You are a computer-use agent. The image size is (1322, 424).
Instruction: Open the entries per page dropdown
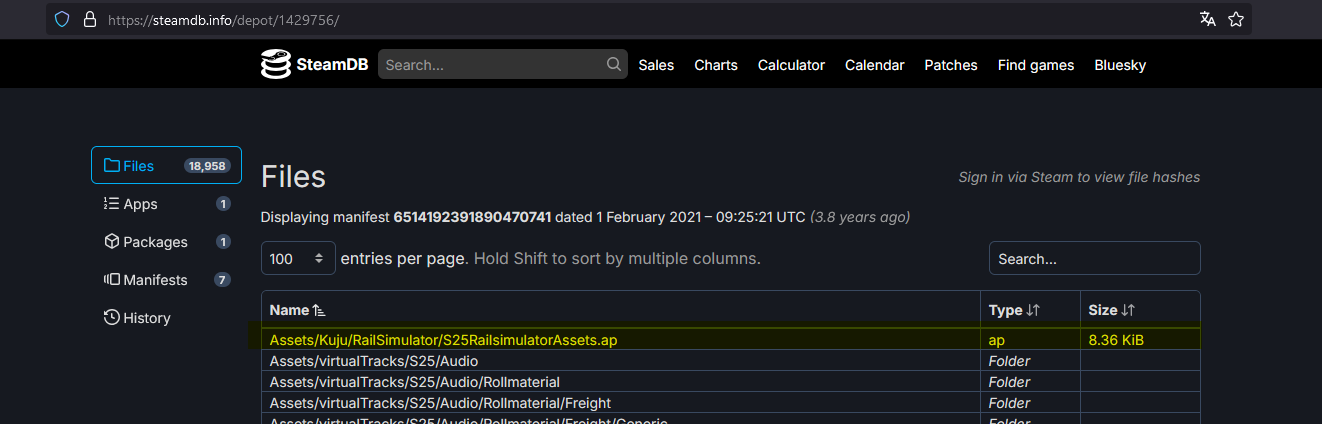(x=297, y=259)
